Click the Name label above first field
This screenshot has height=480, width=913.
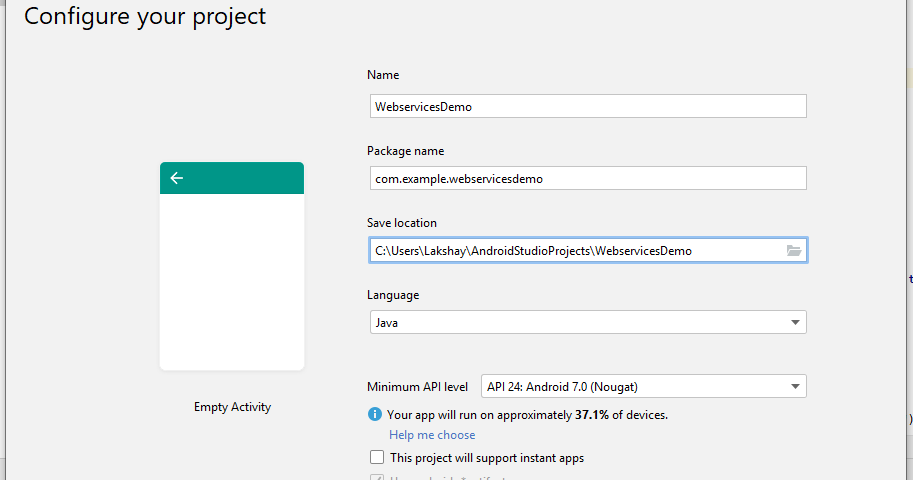point(383,75)
